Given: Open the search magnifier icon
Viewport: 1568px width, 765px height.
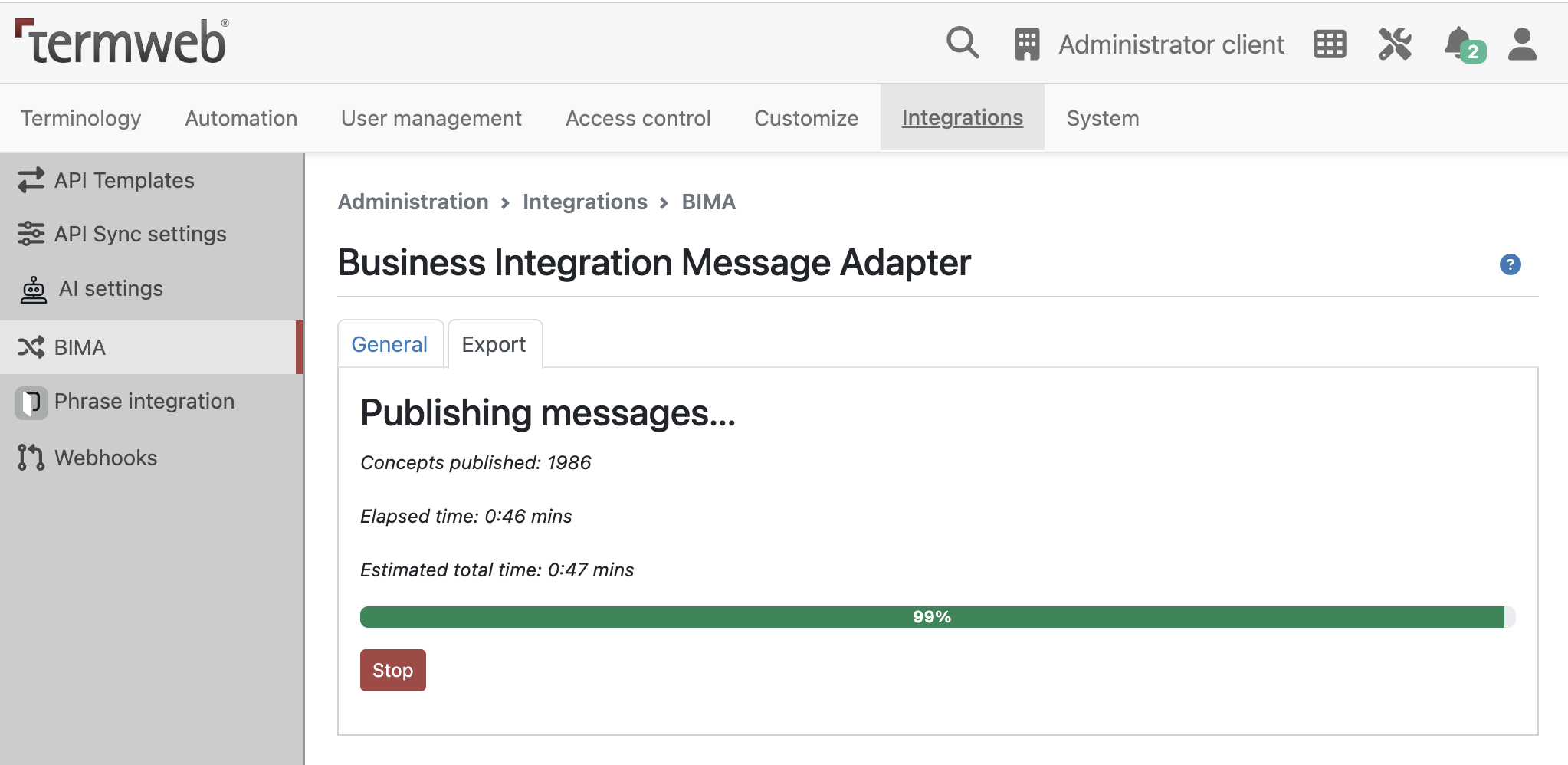Looking at the screenshot, I should coord(963,44).
